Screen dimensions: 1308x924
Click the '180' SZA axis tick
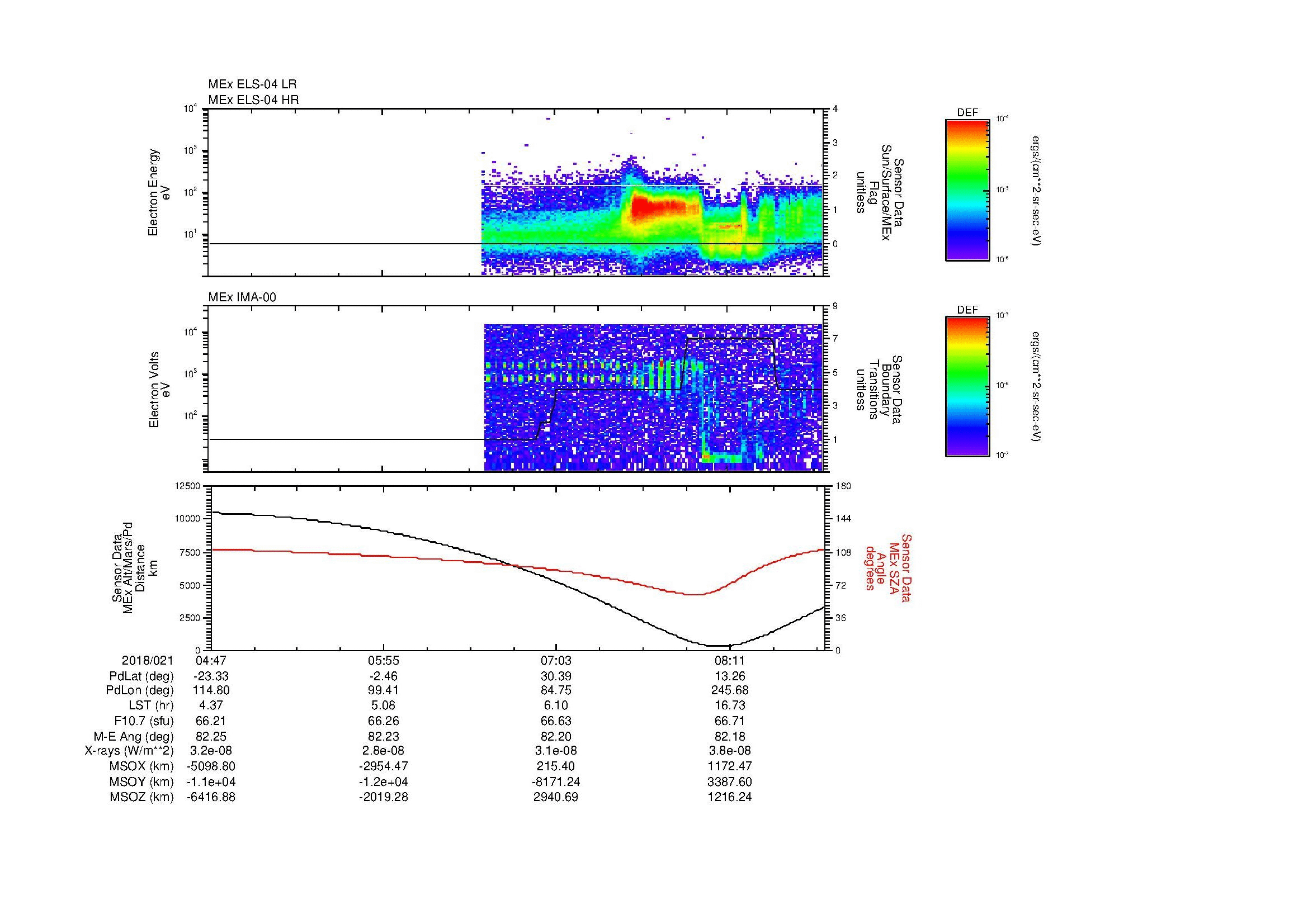pyautogui.click(x=843, y=486)
